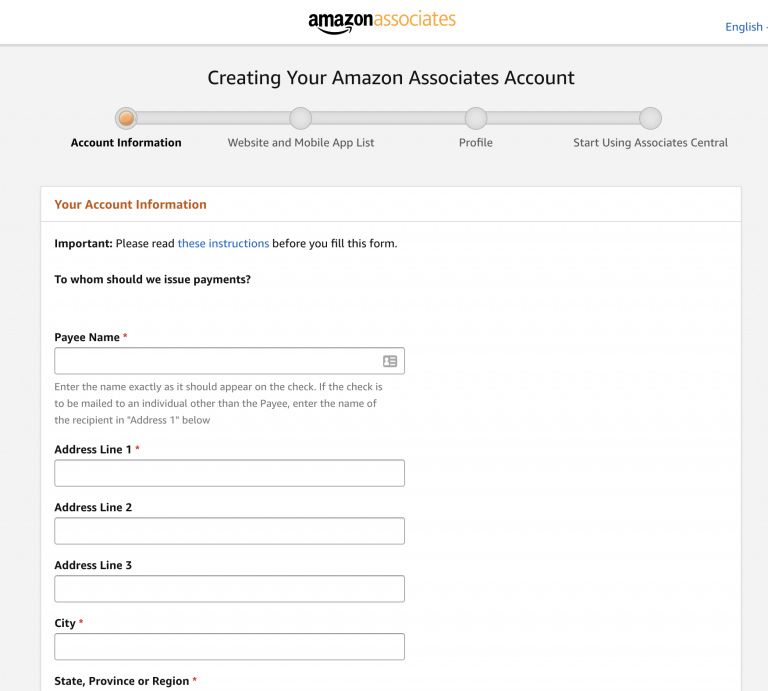Image resolution: width=768 pixels, height=691 pixels.
Task: Select the Start Using Associates Central step circle
Action: 650,119
